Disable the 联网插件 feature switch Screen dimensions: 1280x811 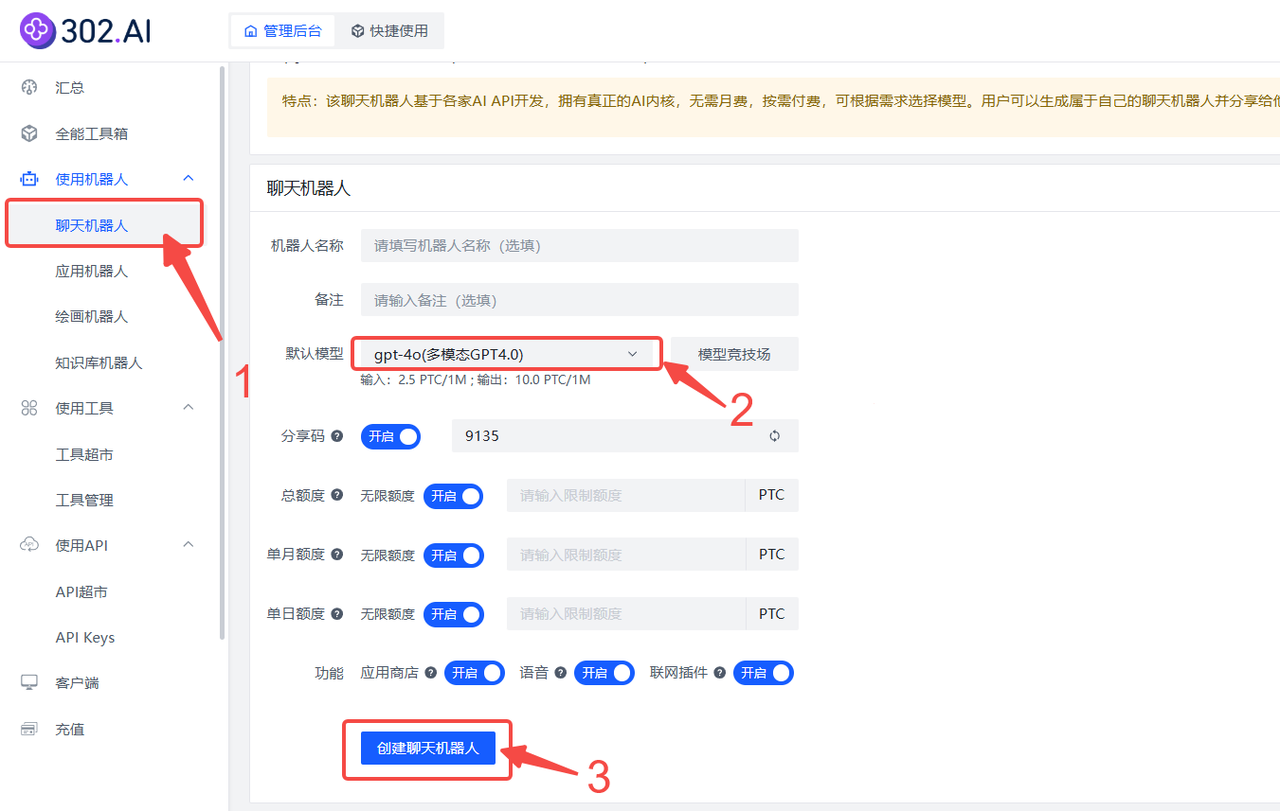(x=763, y=673)
